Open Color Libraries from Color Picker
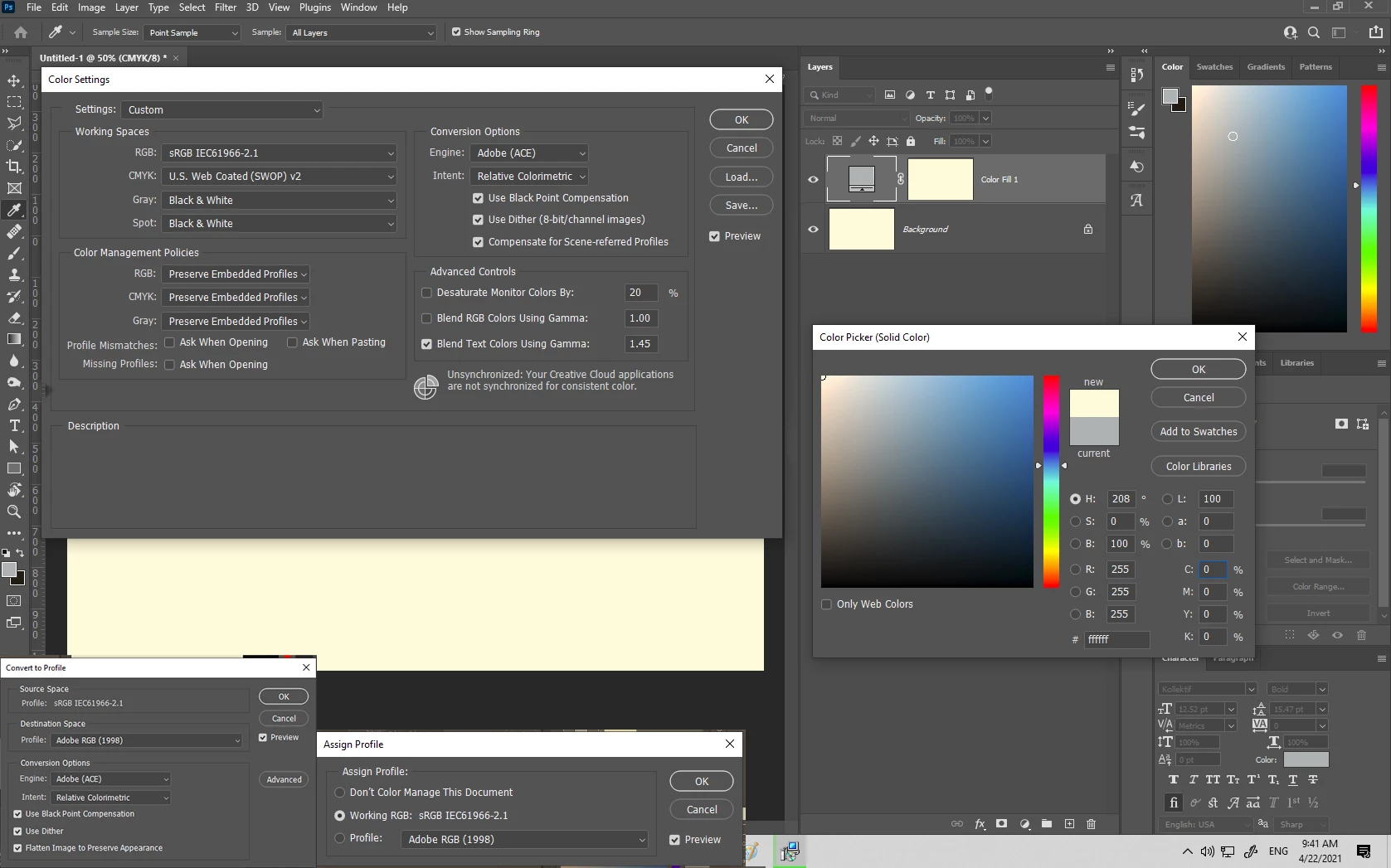1391x868 pixels. pyautogui.click(x=1199, y=467)
